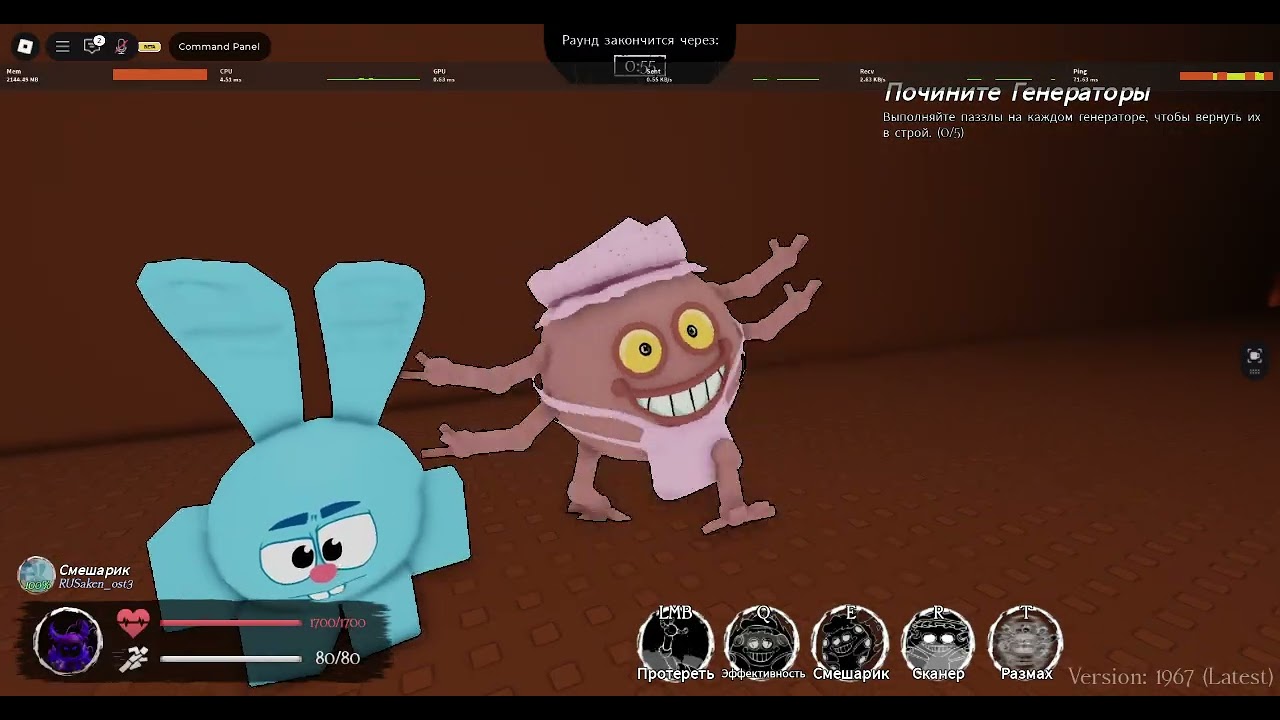
Task: Click the CPU stat readout
Action: coord(230,75)
